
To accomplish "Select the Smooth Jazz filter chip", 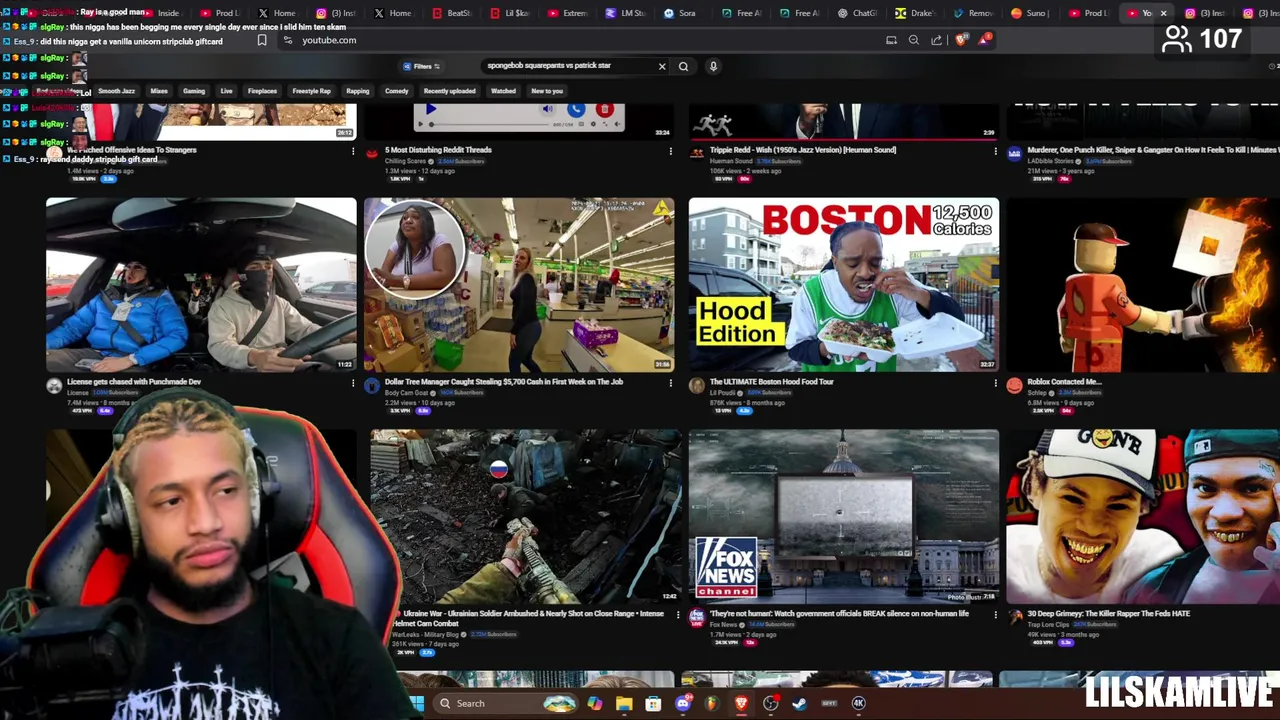I will [116, 91].
